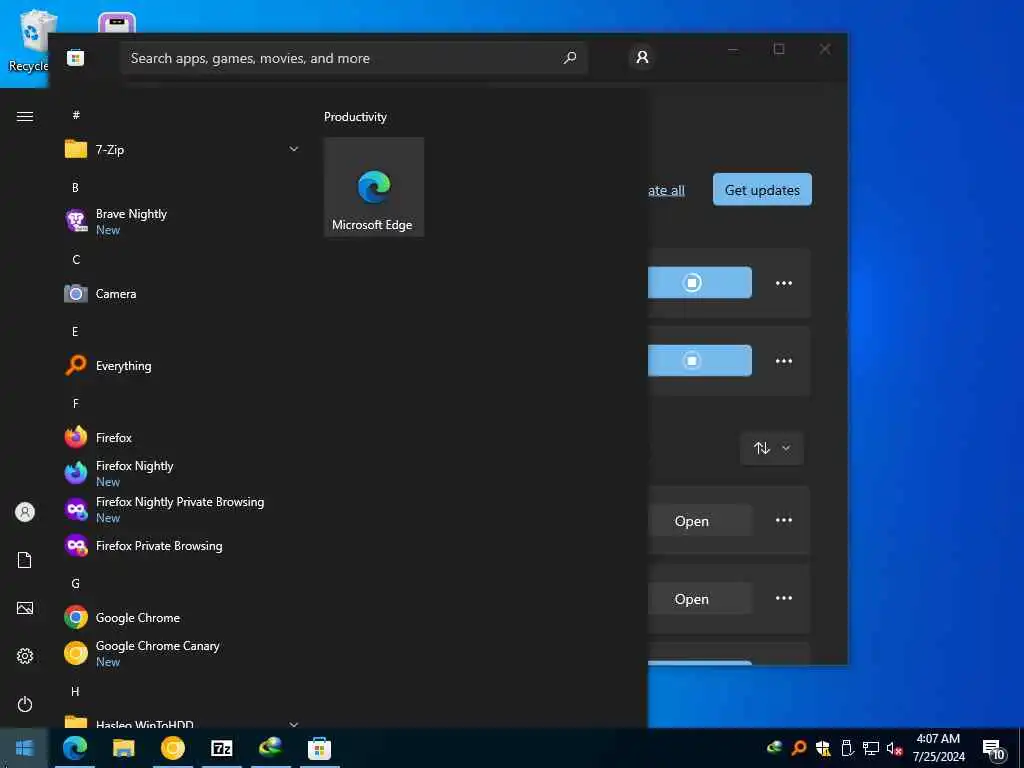Click the muted volume icon in system tray
The image size is (1024, 768).
pos(893,748)
